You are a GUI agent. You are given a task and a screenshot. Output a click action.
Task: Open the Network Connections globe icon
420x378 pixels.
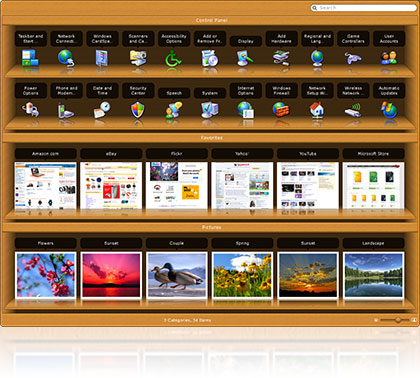66,58
